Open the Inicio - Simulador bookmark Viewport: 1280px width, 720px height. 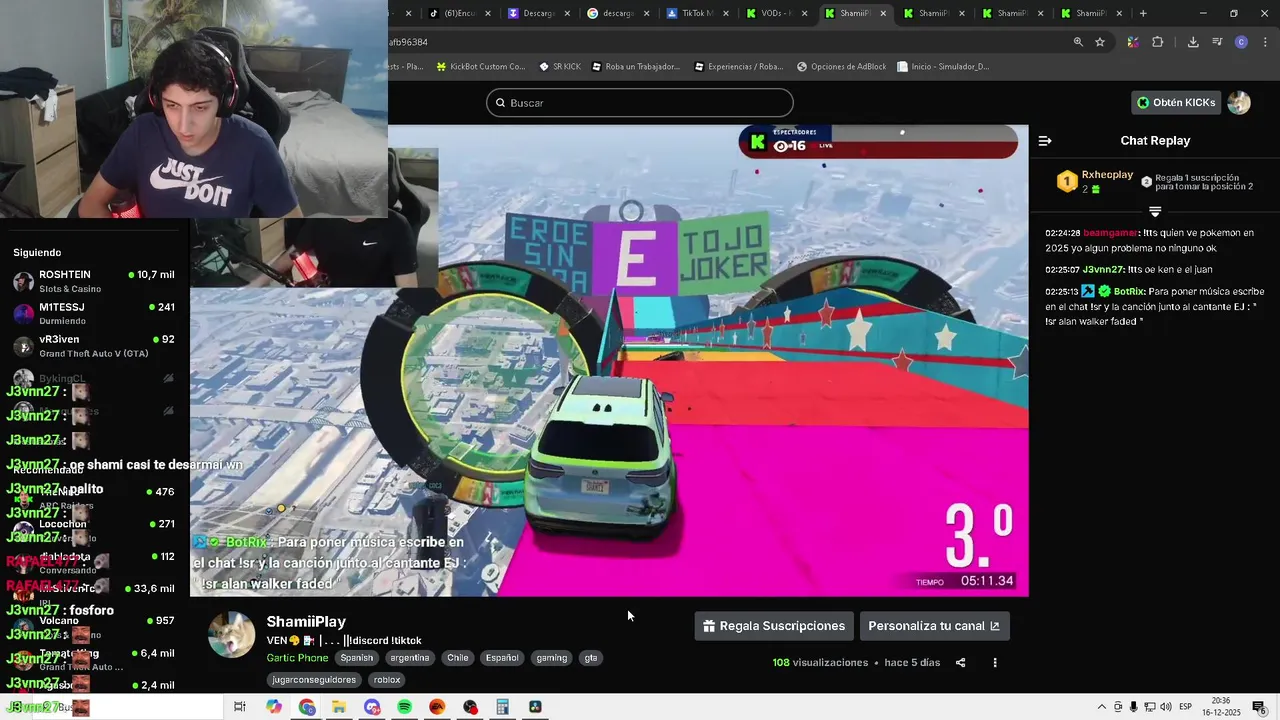click(x=943, y=67)
